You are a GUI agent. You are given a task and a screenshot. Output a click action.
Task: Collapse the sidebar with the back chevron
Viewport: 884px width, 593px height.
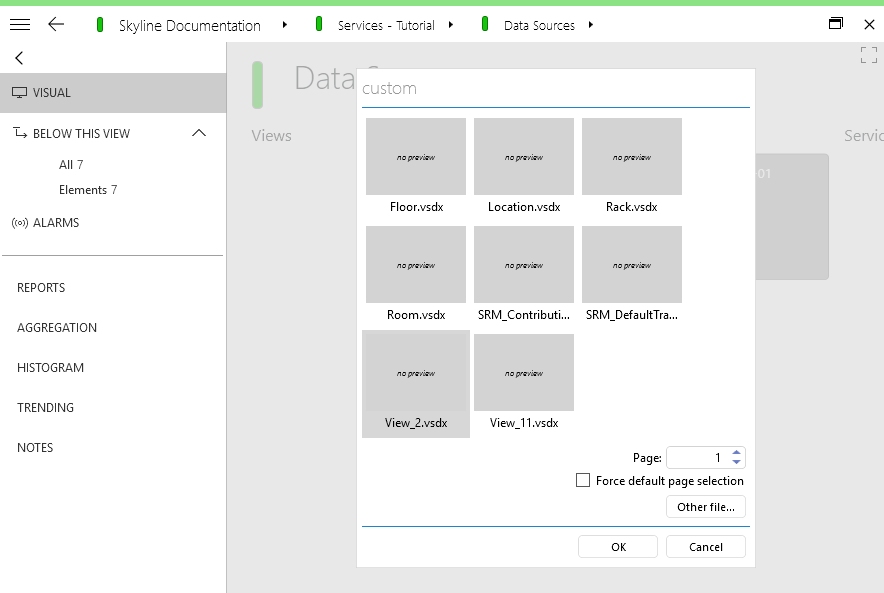coord(18,58)
